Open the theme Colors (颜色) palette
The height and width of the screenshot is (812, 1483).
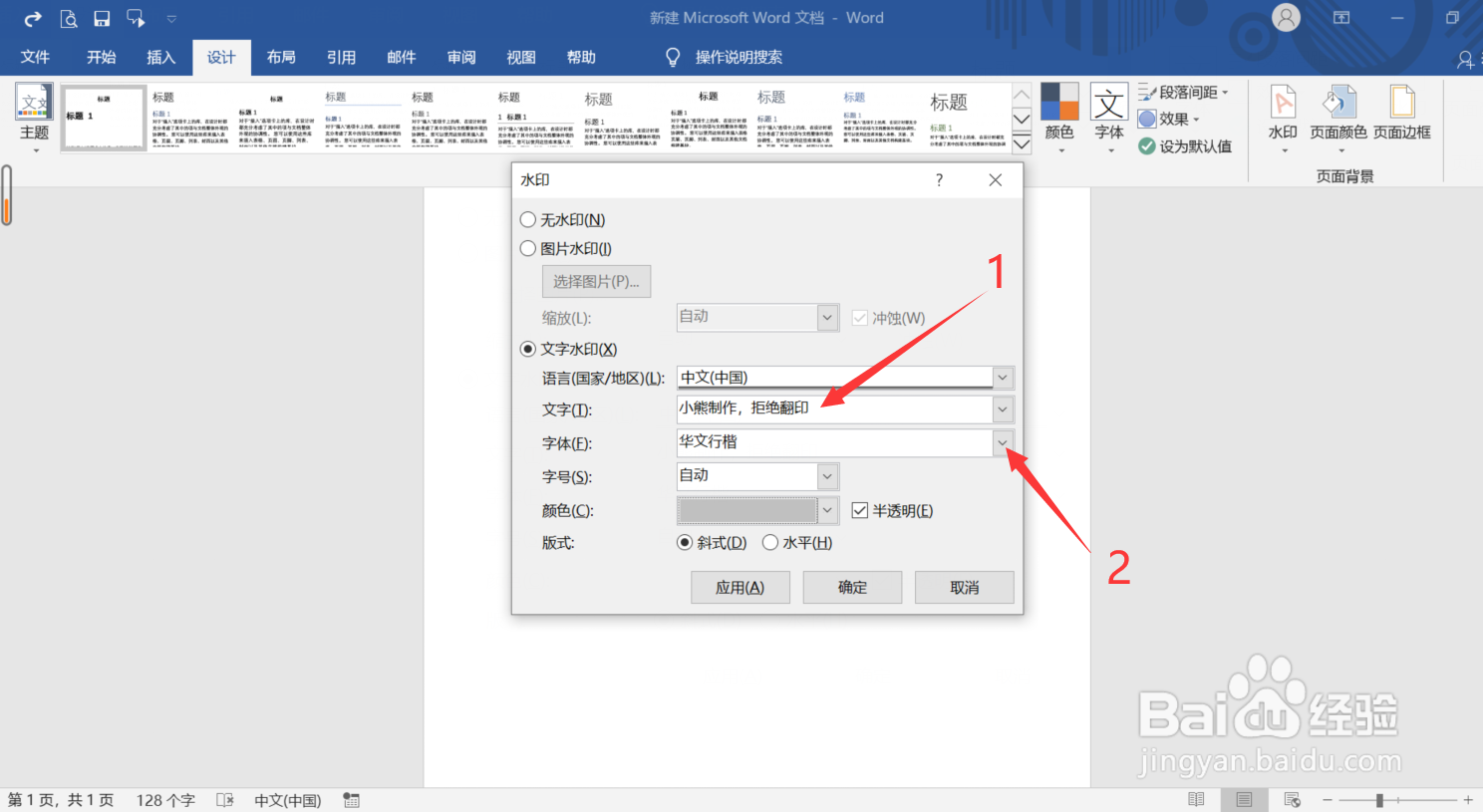click(x=1059, y=119)
